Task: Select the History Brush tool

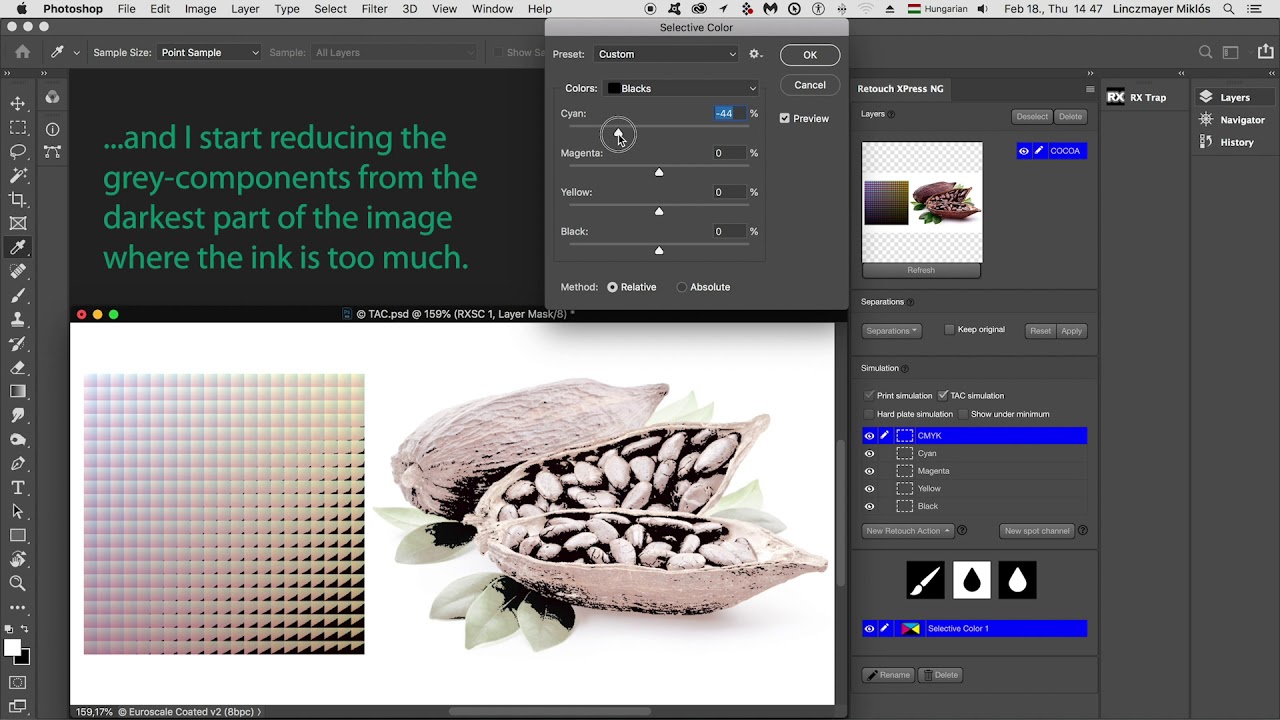Action: tap(18, 343)
